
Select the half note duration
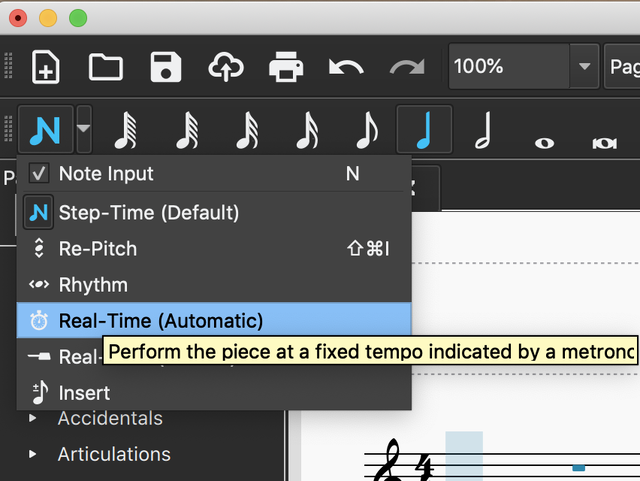tap(483, 130)
